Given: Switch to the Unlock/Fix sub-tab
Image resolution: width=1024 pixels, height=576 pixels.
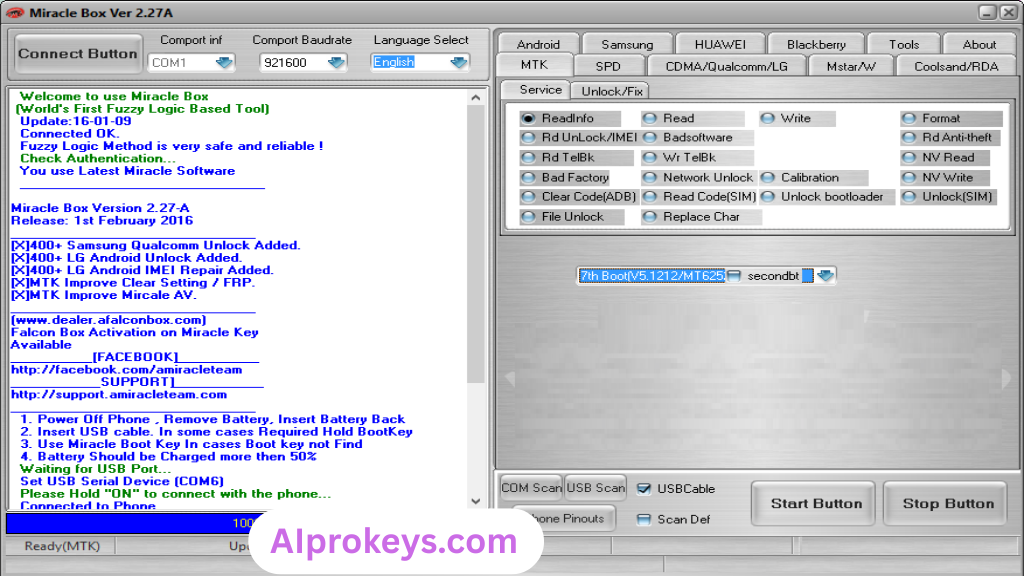Looking at the screenshot, I should tap(611, 91).
